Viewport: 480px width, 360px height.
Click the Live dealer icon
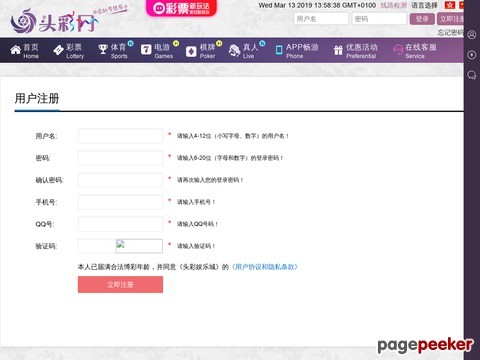point(234,50)
